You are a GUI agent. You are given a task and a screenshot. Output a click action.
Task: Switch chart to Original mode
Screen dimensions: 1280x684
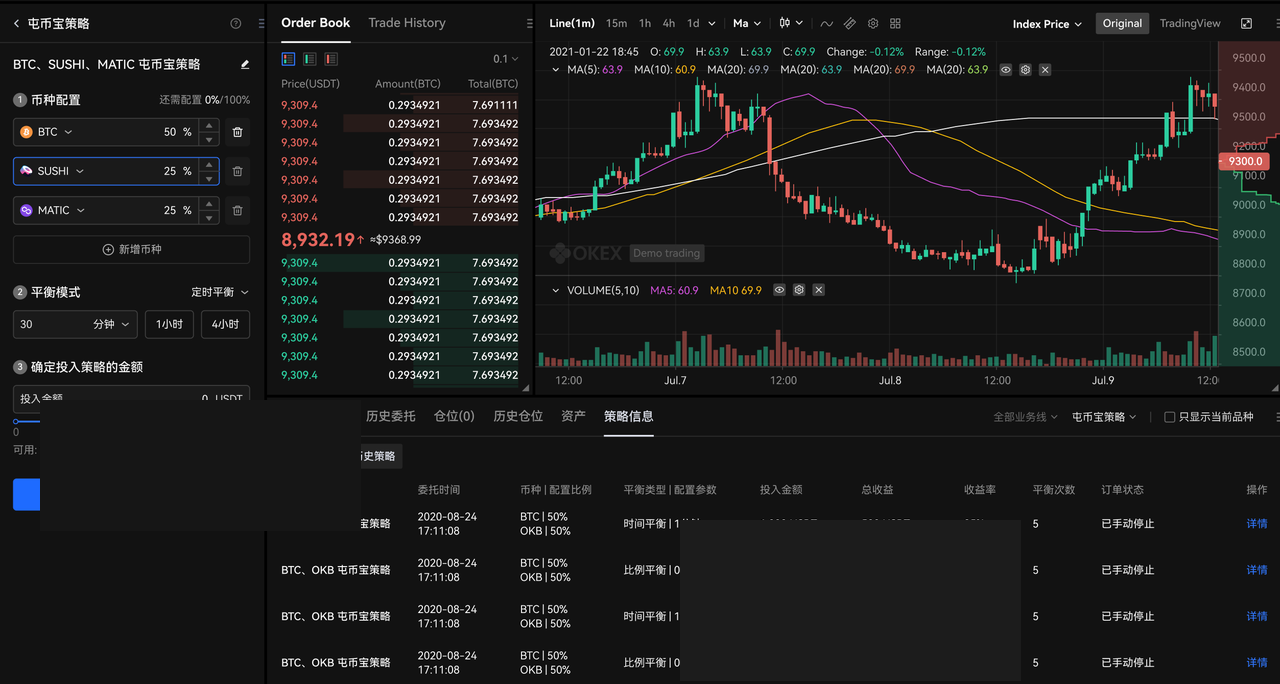1122,23
